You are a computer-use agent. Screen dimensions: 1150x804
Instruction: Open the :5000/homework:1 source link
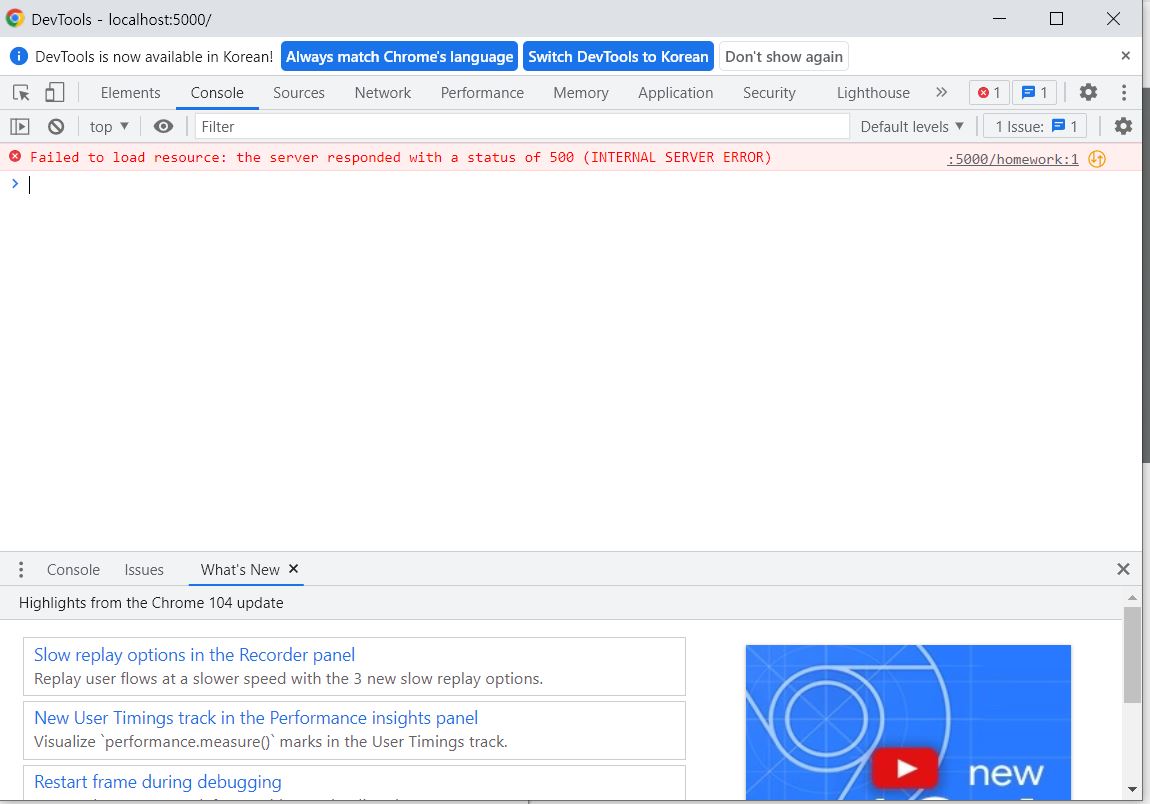click(x=1013, y=159)
